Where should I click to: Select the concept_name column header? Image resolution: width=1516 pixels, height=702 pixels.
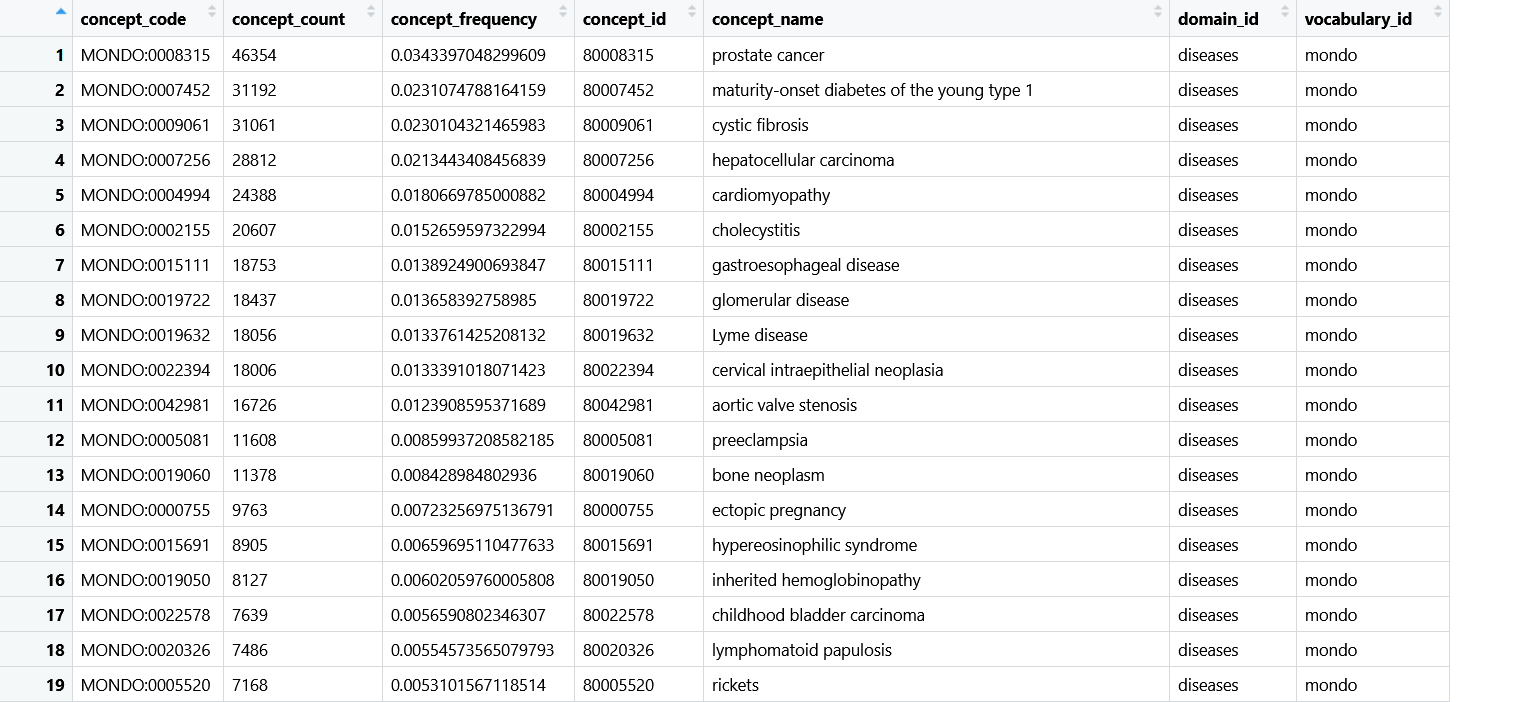coord(765,18)
